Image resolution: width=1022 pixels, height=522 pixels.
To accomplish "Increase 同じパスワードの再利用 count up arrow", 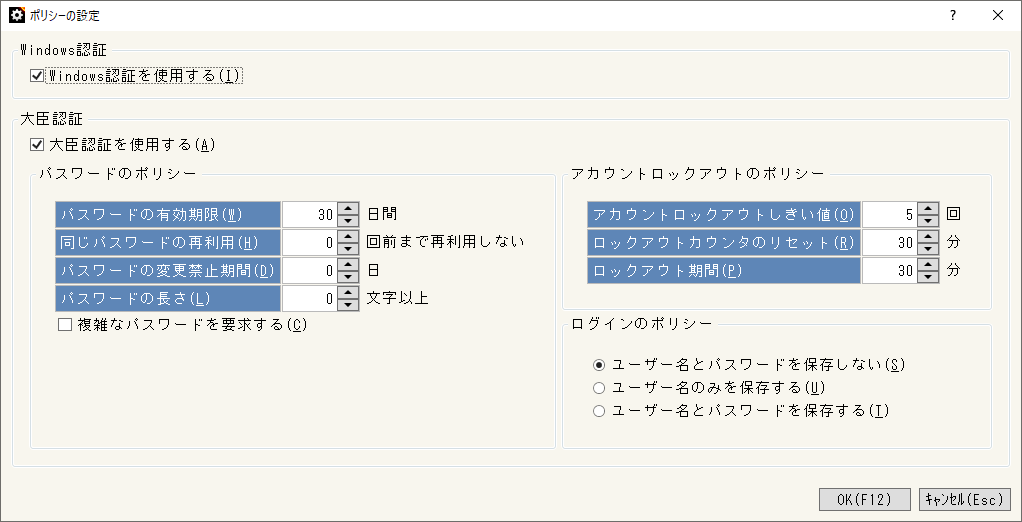I will coord(348,236).
